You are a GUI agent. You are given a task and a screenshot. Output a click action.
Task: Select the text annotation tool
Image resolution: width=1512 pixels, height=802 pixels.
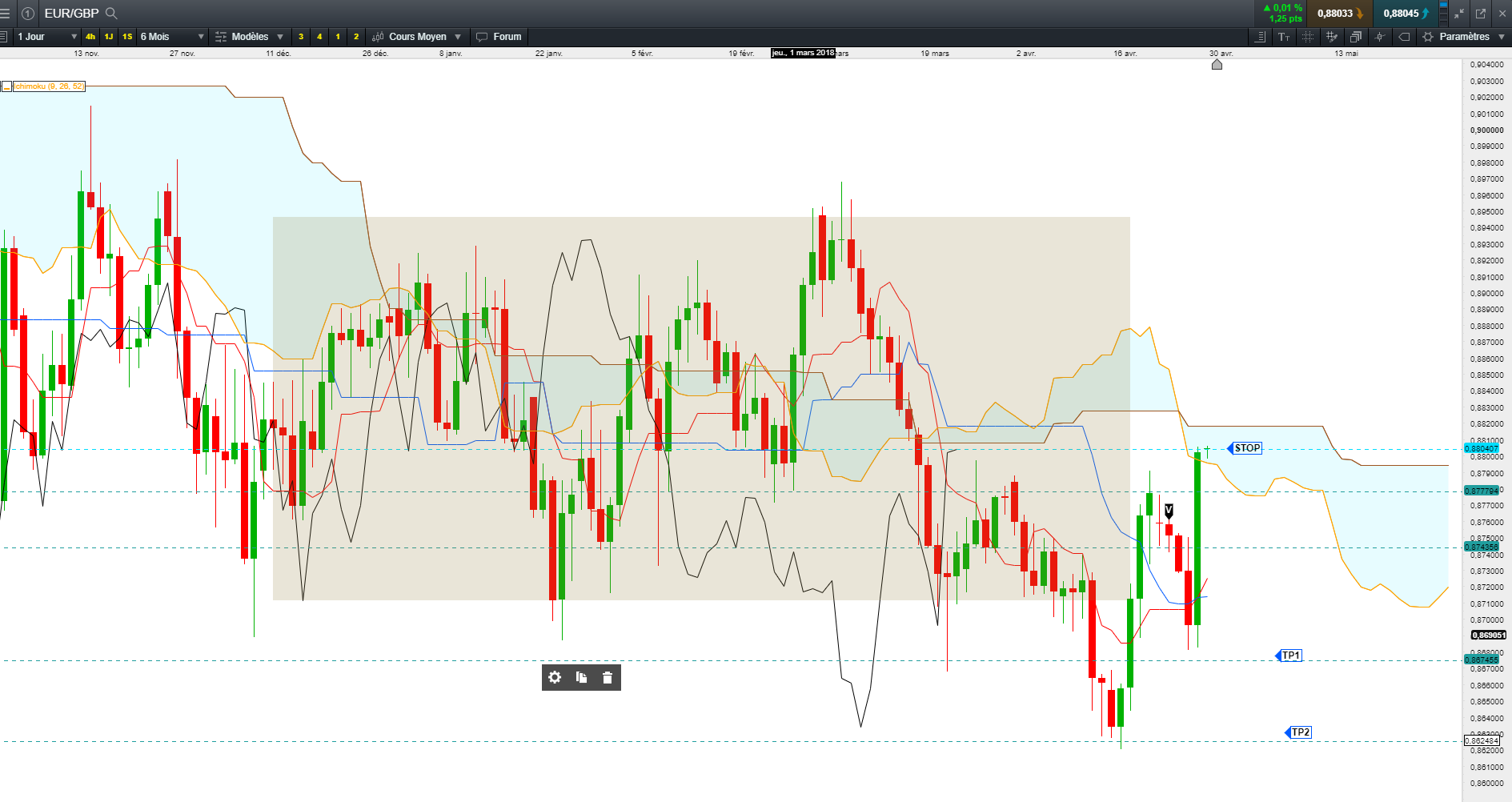(1284, 37)
